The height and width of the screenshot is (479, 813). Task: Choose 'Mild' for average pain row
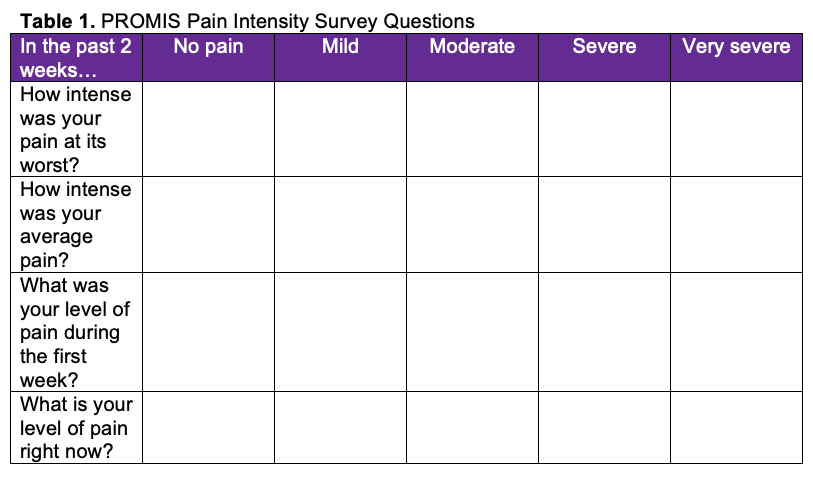click(340, 225)
